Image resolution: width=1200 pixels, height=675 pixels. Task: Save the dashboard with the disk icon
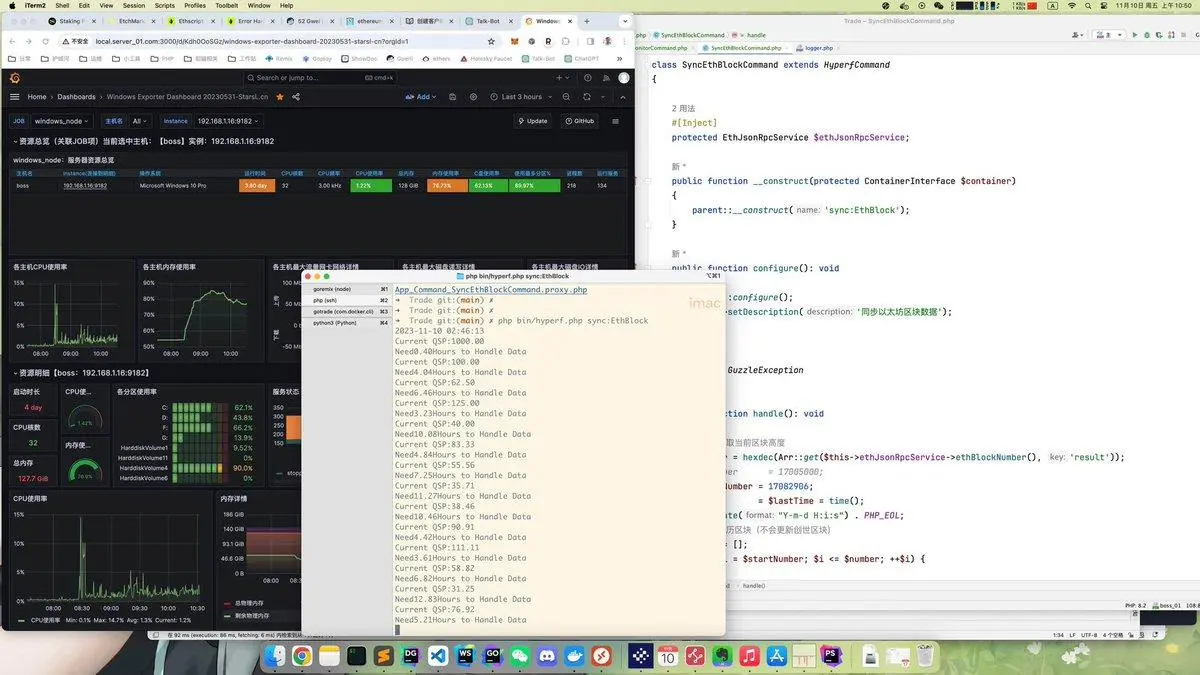[452, 97]
